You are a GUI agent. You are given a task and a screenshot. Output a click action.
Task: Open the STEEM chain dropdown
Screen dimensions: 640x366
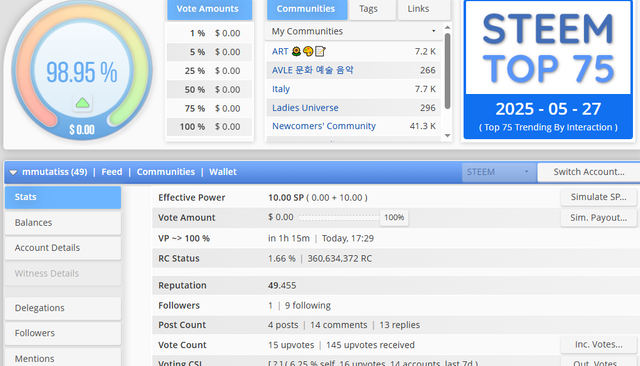pos(499,172)
